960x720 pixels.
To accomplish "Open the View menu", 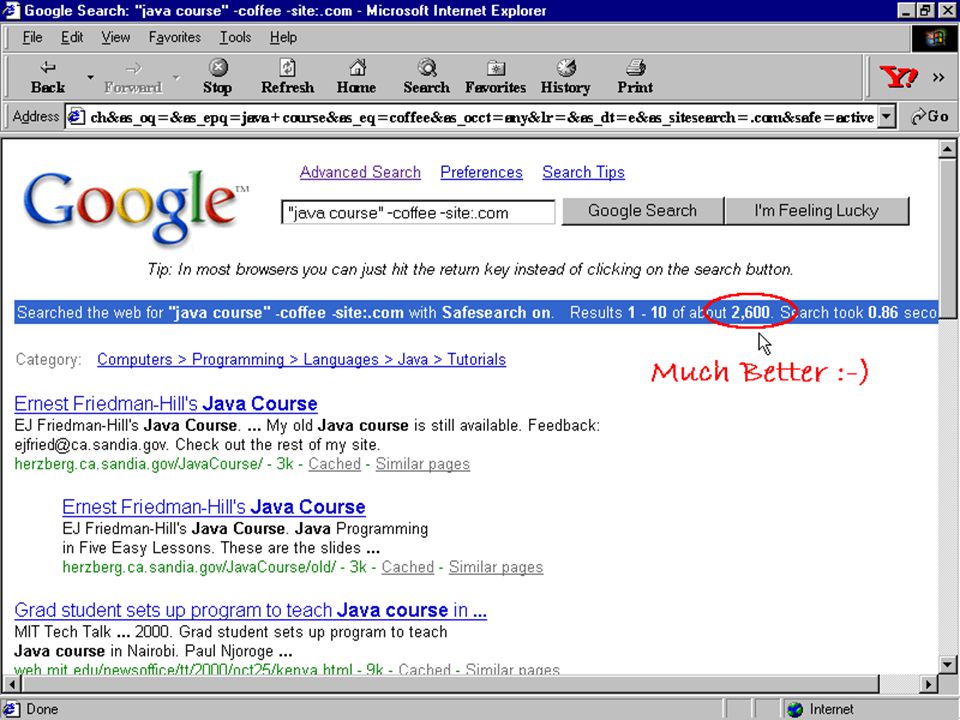I will coord(116,37).
